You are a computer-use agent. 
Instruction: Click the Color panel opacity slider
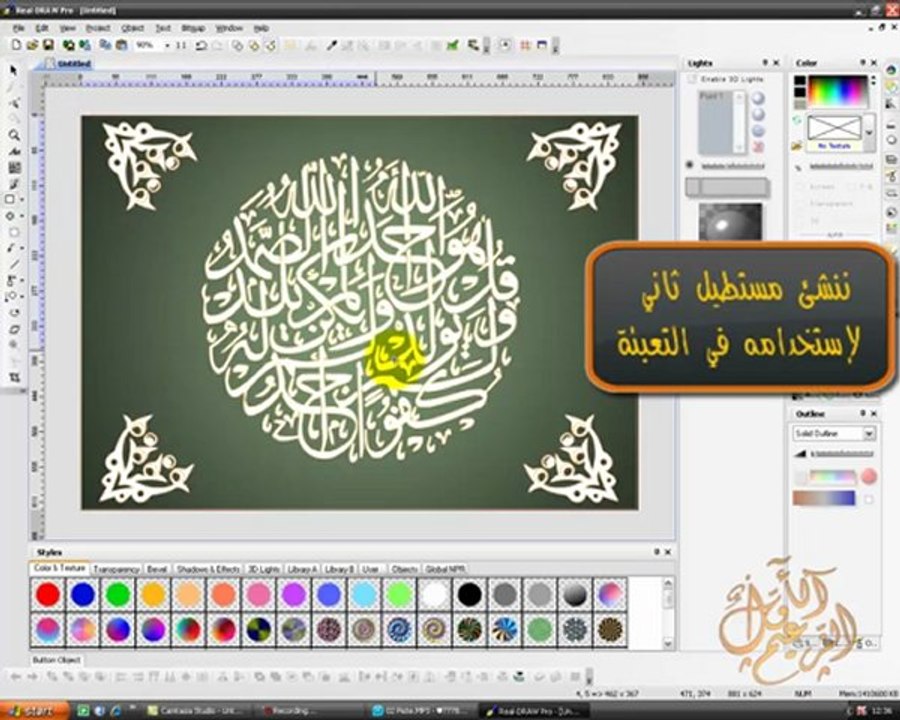[841, 166]
